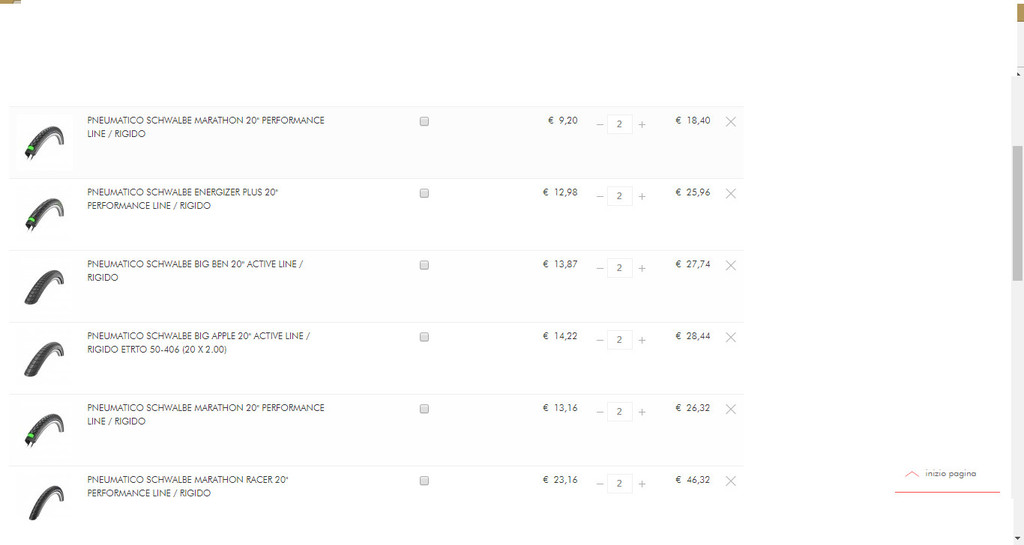Increase quantity of Big Apple 20" tire
This screenshot has height=545, width=1024.
coord(642,339)
